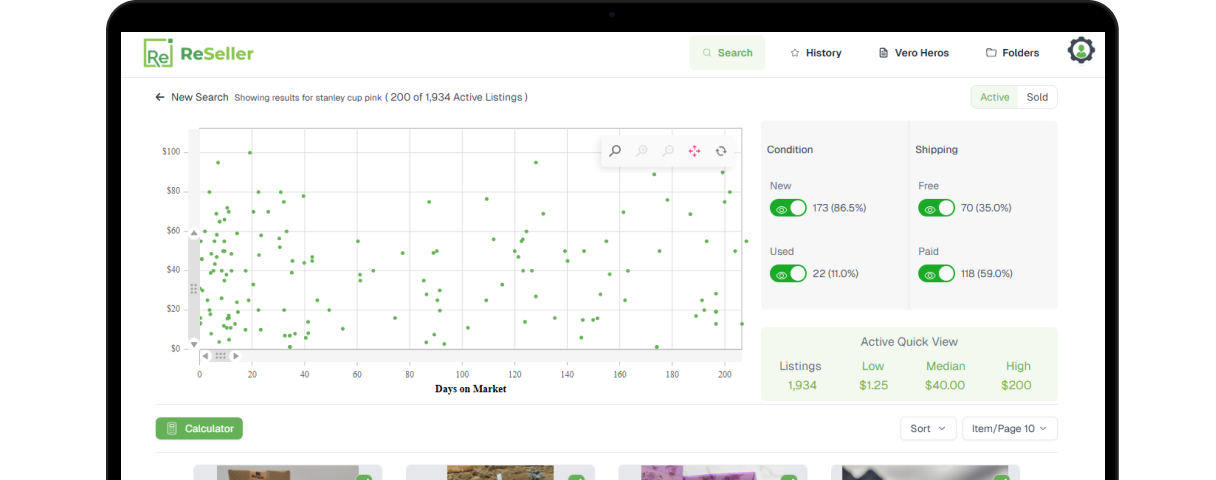The height and width of the screenshot is (480, 1216).
Task: Switch listings view to Sold
Action: click(x=1037, y=97)
